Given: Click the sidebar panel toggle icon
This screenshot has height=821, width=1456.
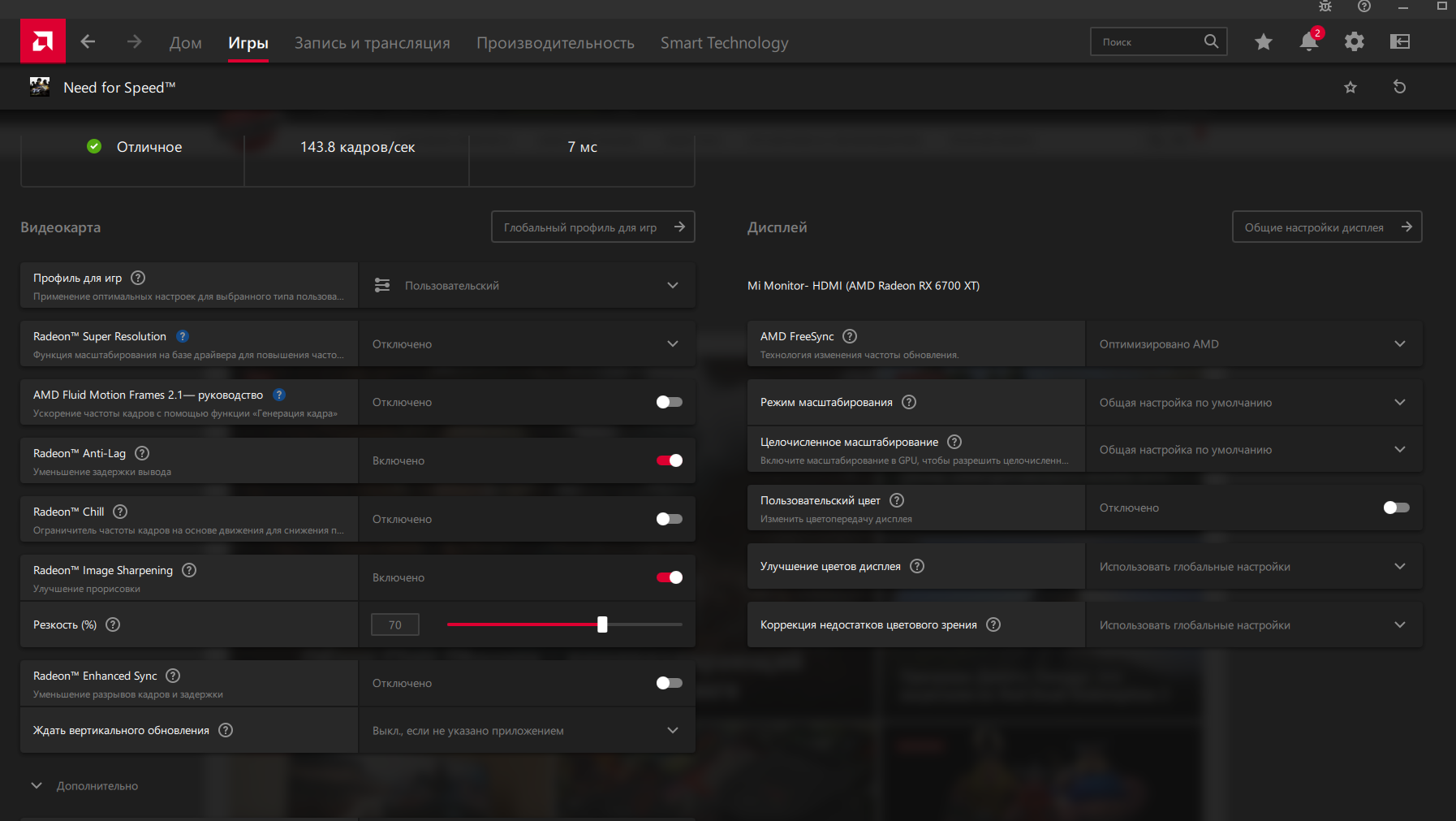Looking at the screenshot, I should coord(1399,41).
